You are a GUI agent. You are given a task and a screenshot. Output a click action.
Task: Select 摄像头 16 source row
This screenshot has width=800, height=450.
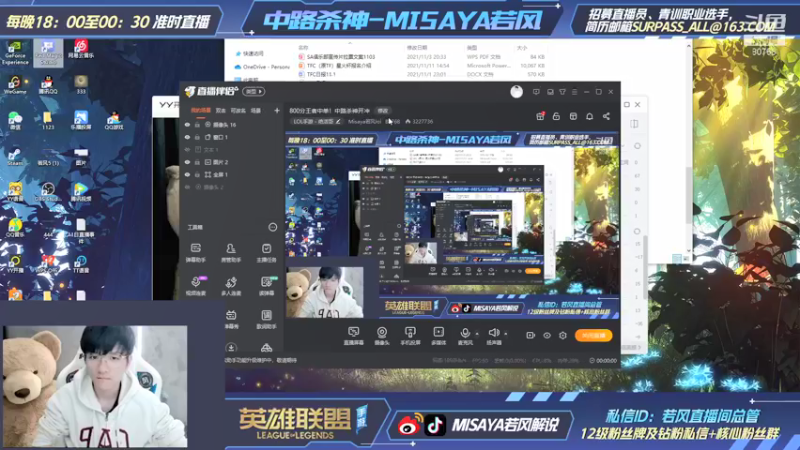(232, 124)
